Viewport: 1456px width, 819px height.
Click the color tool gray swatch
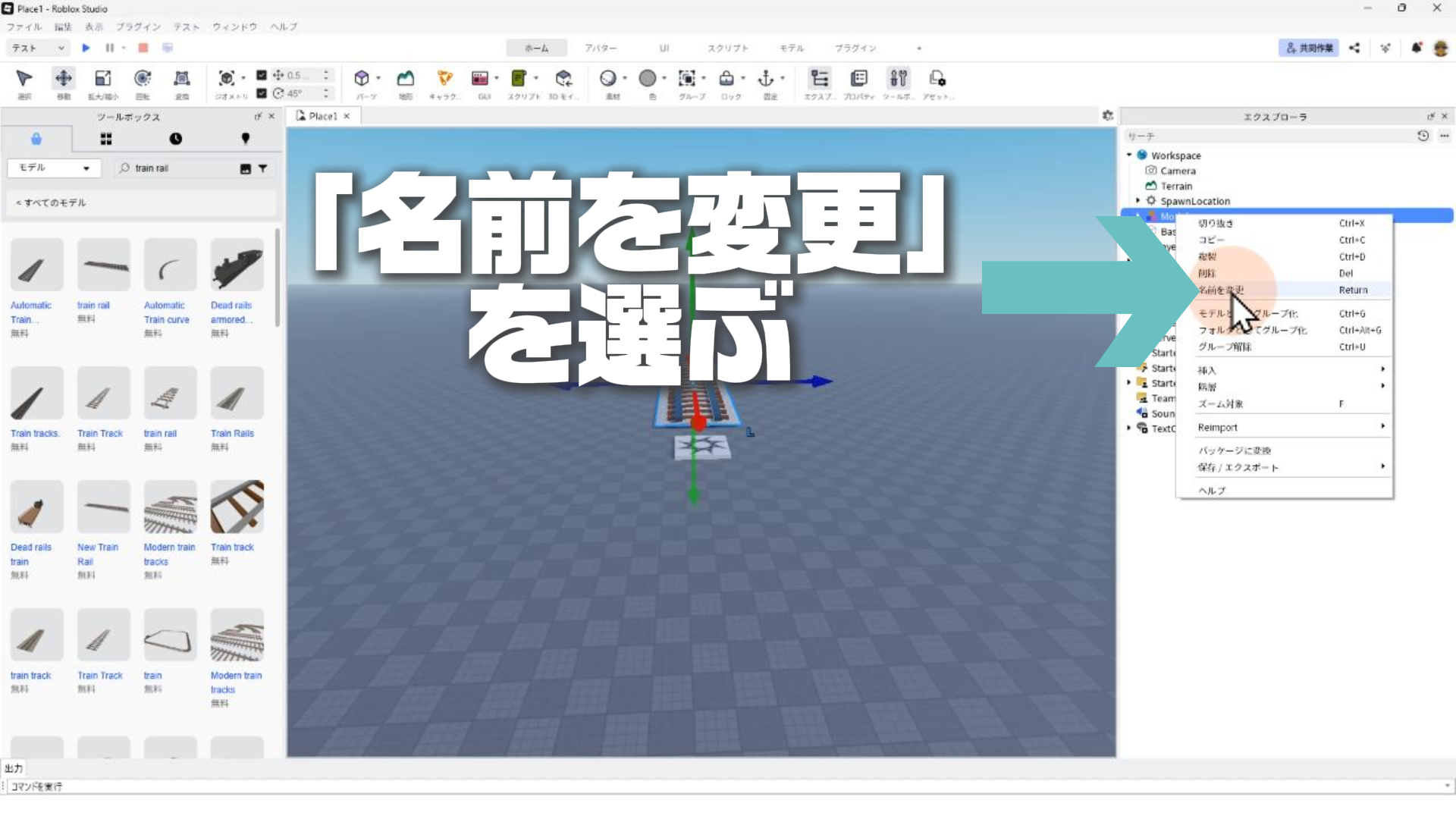coord(648,78)
